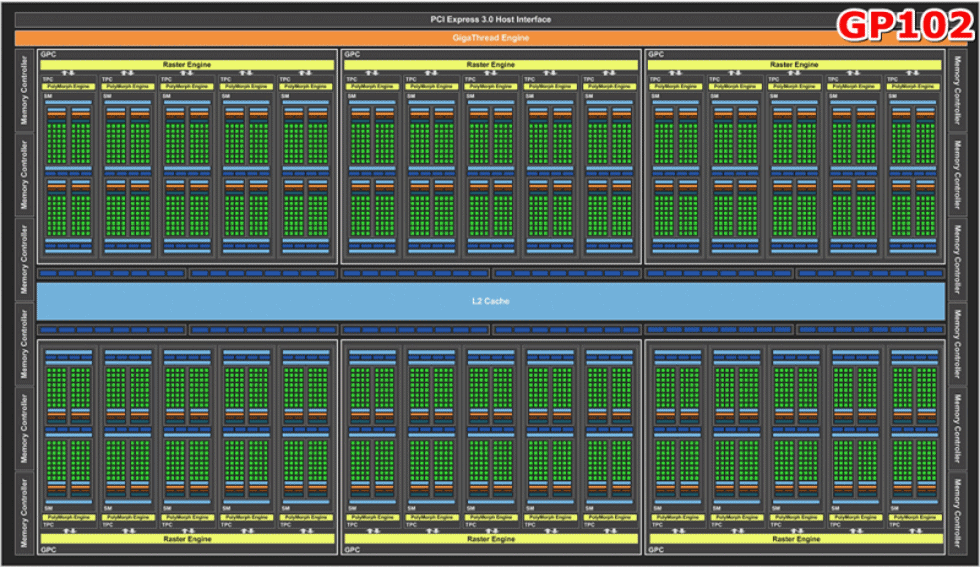Click the Raster Engine in upper-right GPC
The width and height of the screenshot is (980, 567).
click(794, 65)
